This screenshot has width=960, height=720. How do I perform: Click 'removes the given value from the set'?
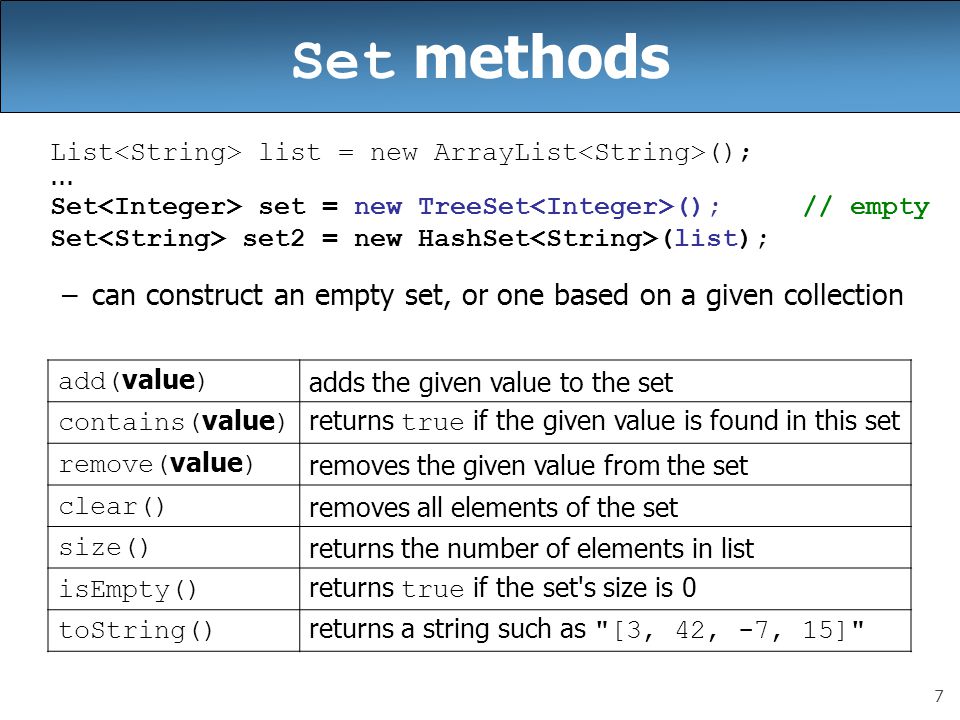[x=528, y=466]
